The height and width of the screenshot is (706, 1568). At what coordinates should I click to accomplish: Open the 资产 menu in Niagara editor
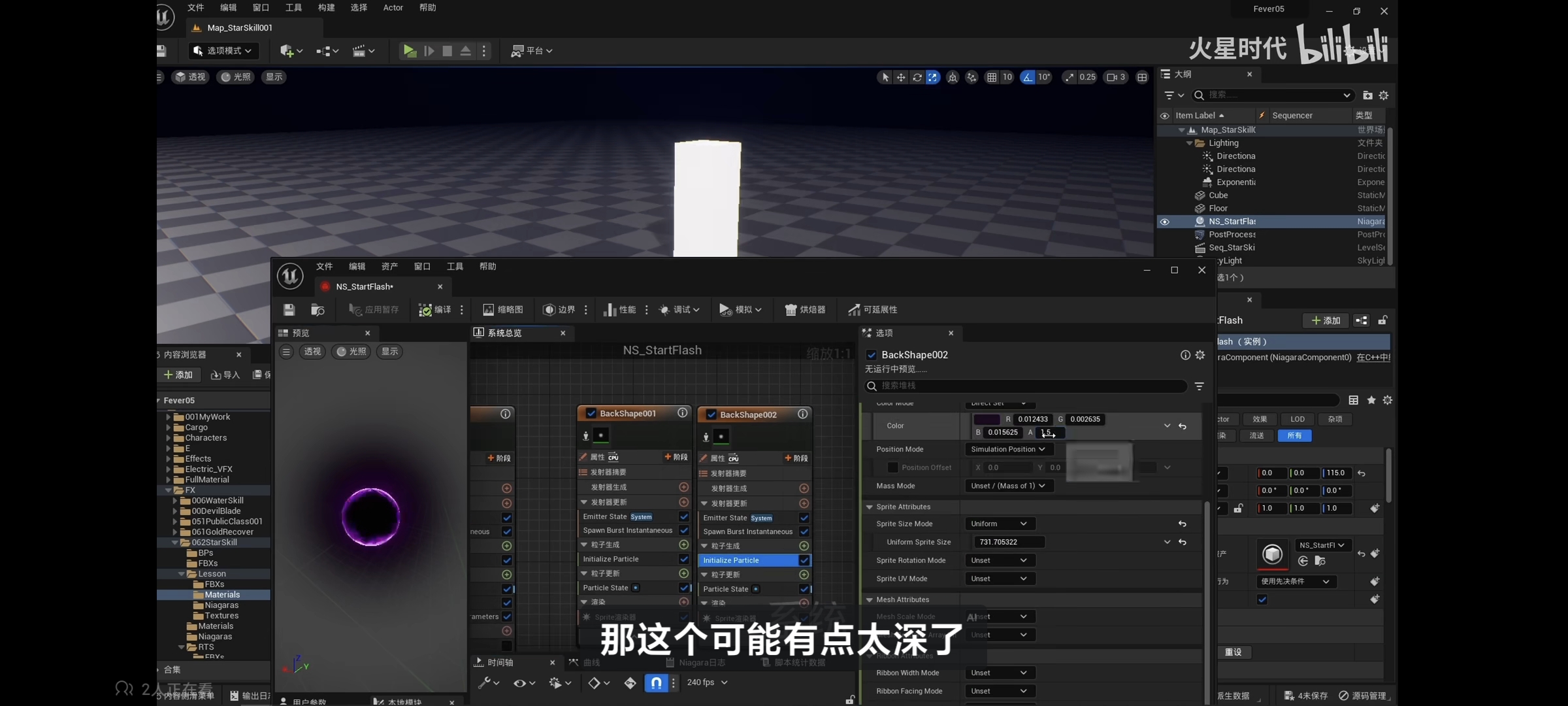point(389,267)
